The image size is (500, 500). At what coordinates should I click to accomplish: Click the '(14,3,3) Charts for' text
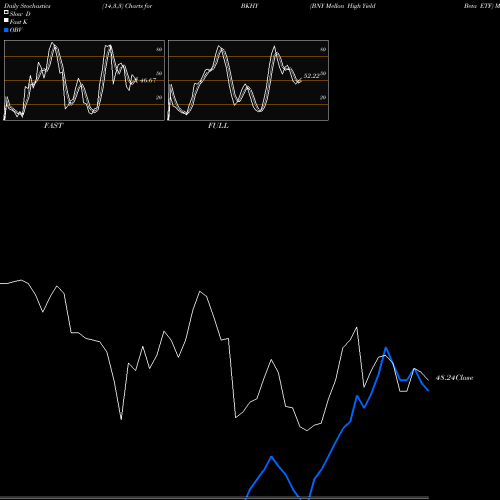(127, 6)
